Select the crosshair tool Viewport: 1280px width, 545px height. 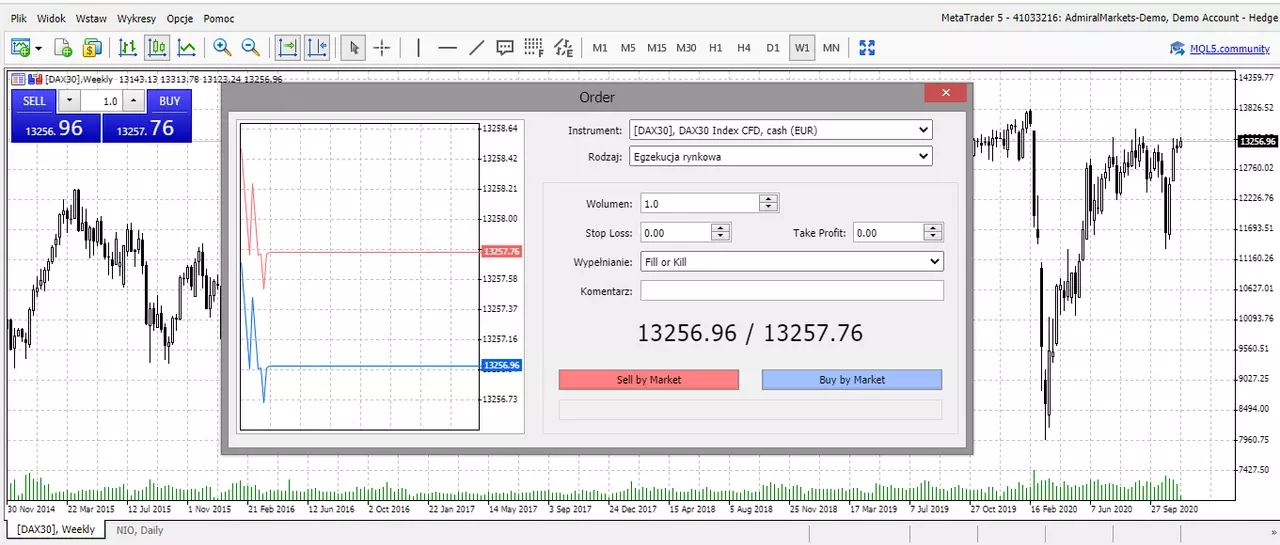[382, 47]
